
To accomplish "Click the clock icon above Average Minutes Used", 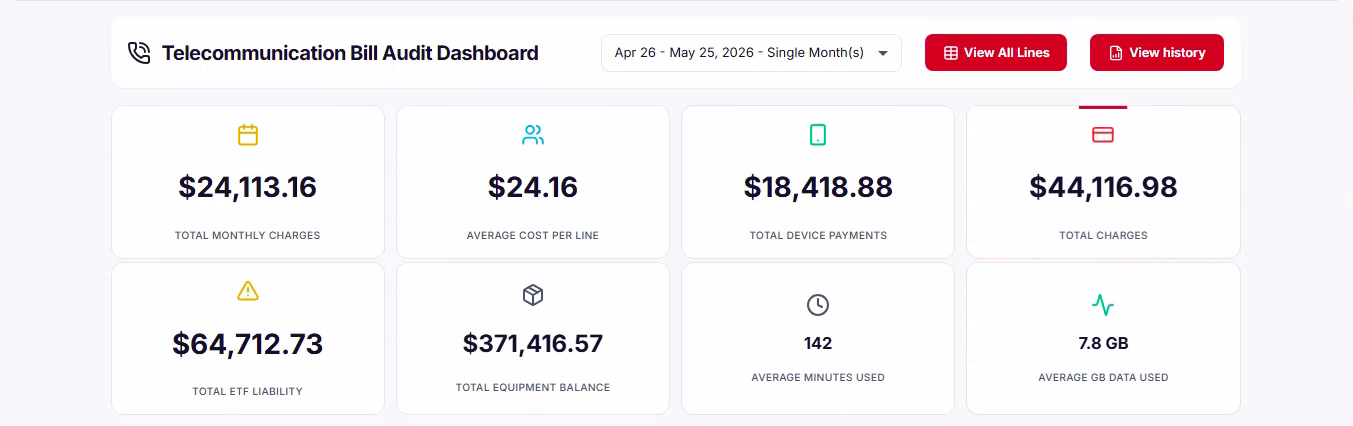I will tap(818, 305).
